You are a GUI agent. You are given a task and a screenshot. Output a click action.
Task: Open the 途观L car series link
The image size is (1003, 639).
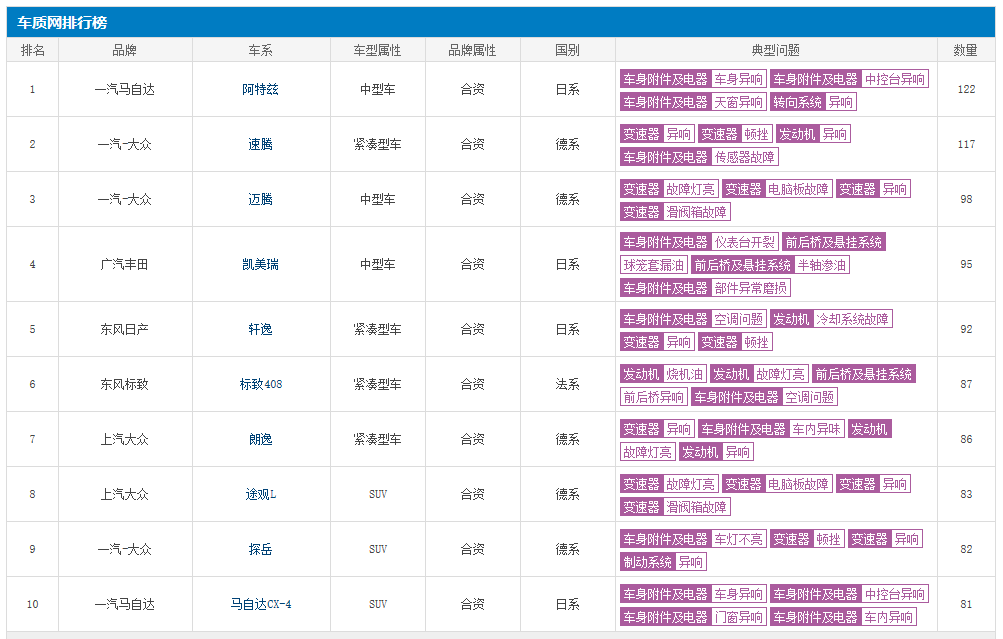(260, 494)
